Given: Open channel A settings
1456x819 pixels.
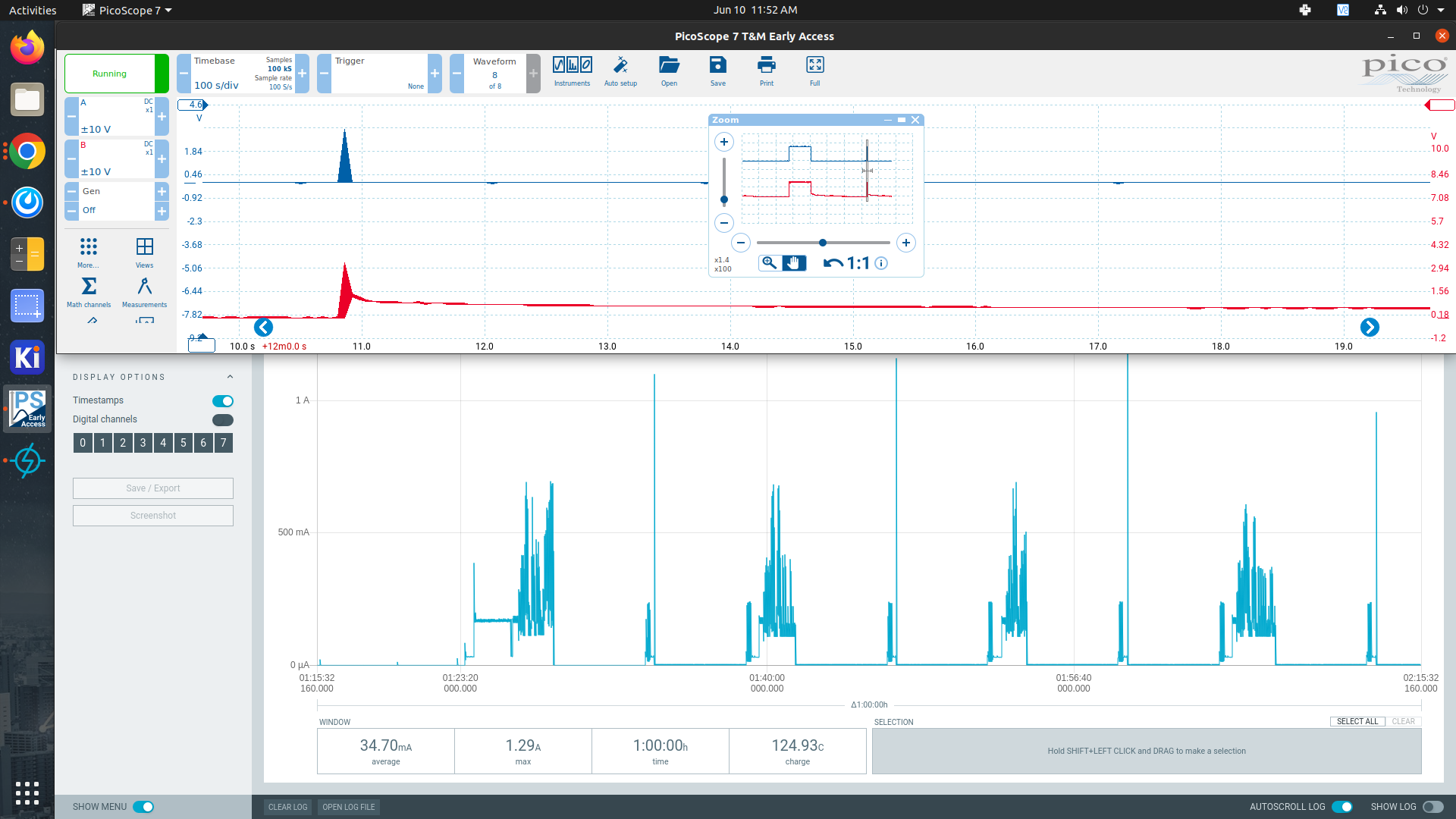Looking at the screenshot, I should 117,116.
